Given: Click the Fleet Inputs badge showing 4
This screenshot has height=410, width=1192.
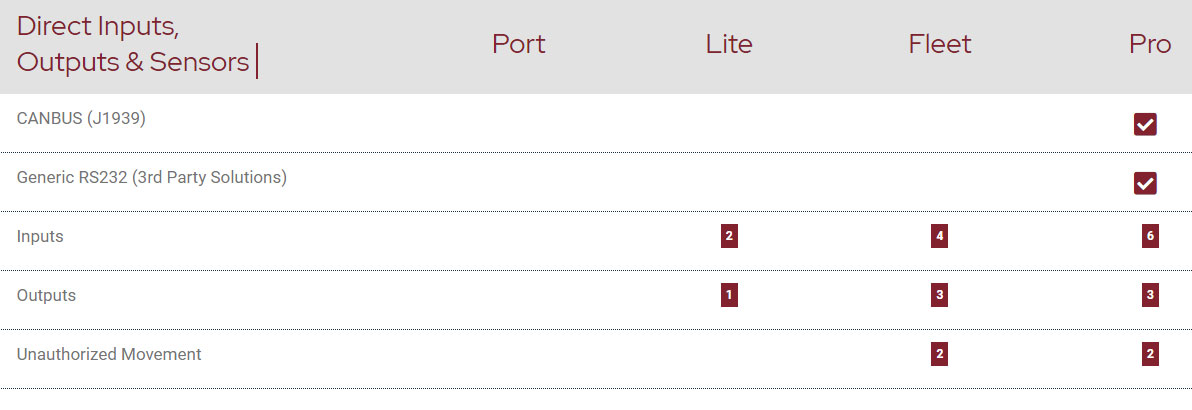Looking at the screenshot, I should pyautogui.click(x=939, y=237).
